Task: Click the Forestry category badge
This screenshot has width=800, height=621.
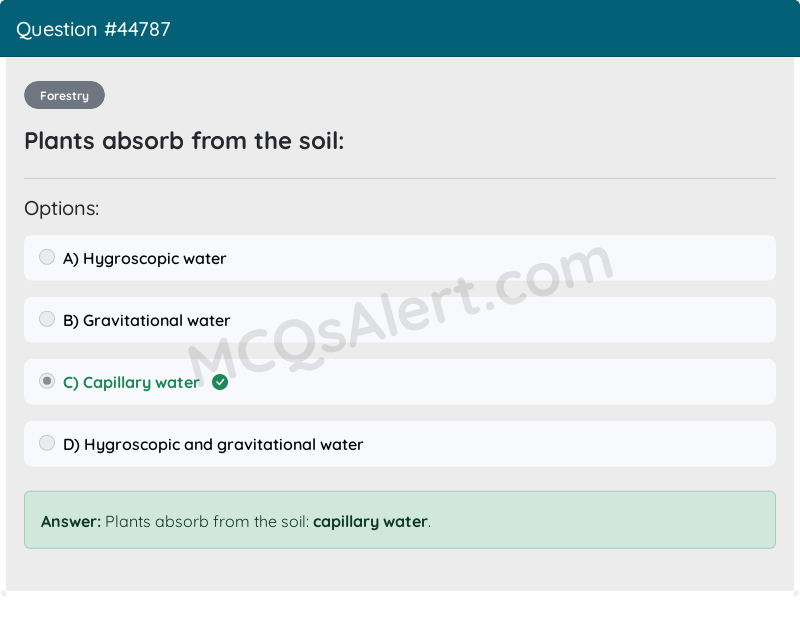Action: coord(64,95)
